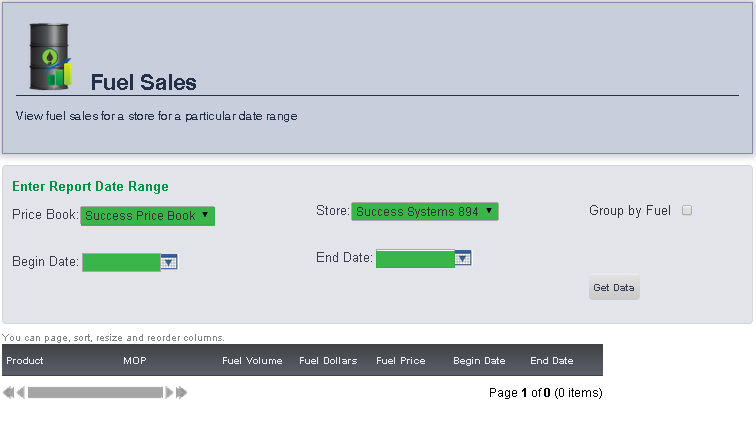
Task: Click the pager slider bar
Action: click(x=95, y=393)
